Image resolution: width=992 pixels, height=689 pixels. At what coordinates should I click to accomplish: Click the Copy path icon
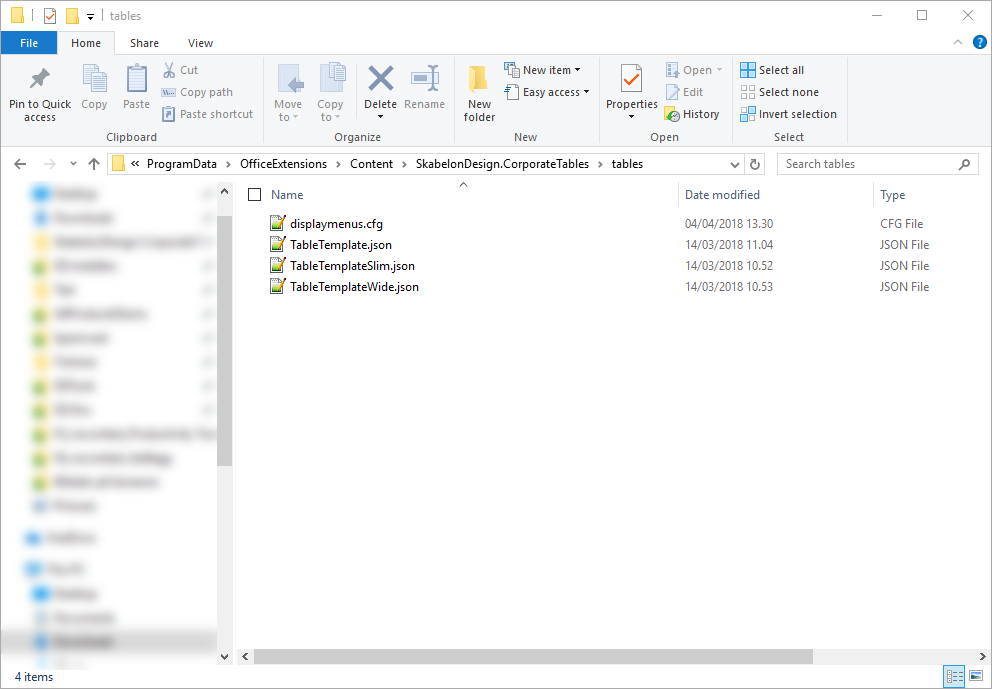point(168,92)
